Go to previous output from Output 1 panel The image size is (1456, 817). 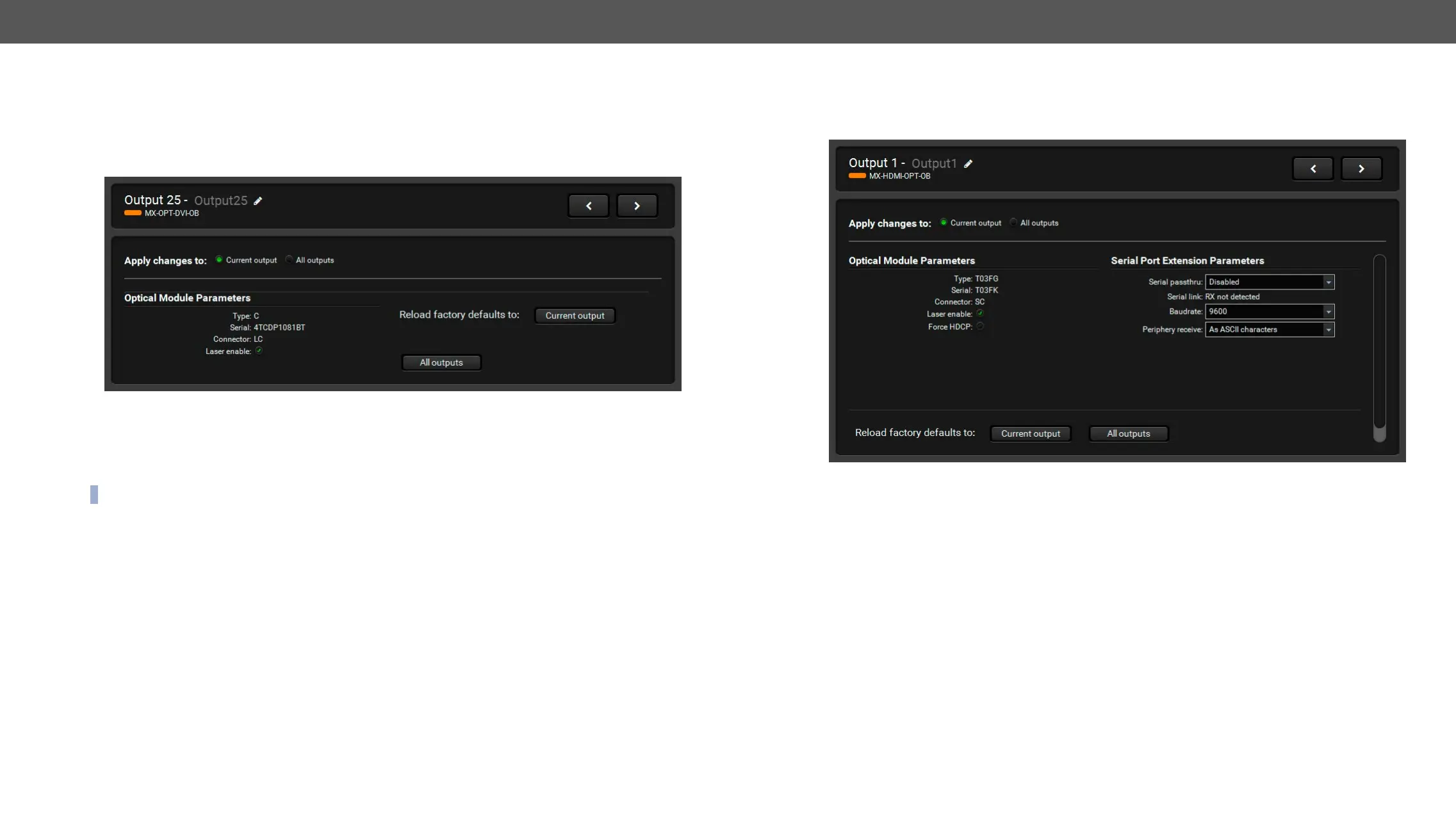pyautogui.click(x=1313, y=169)
